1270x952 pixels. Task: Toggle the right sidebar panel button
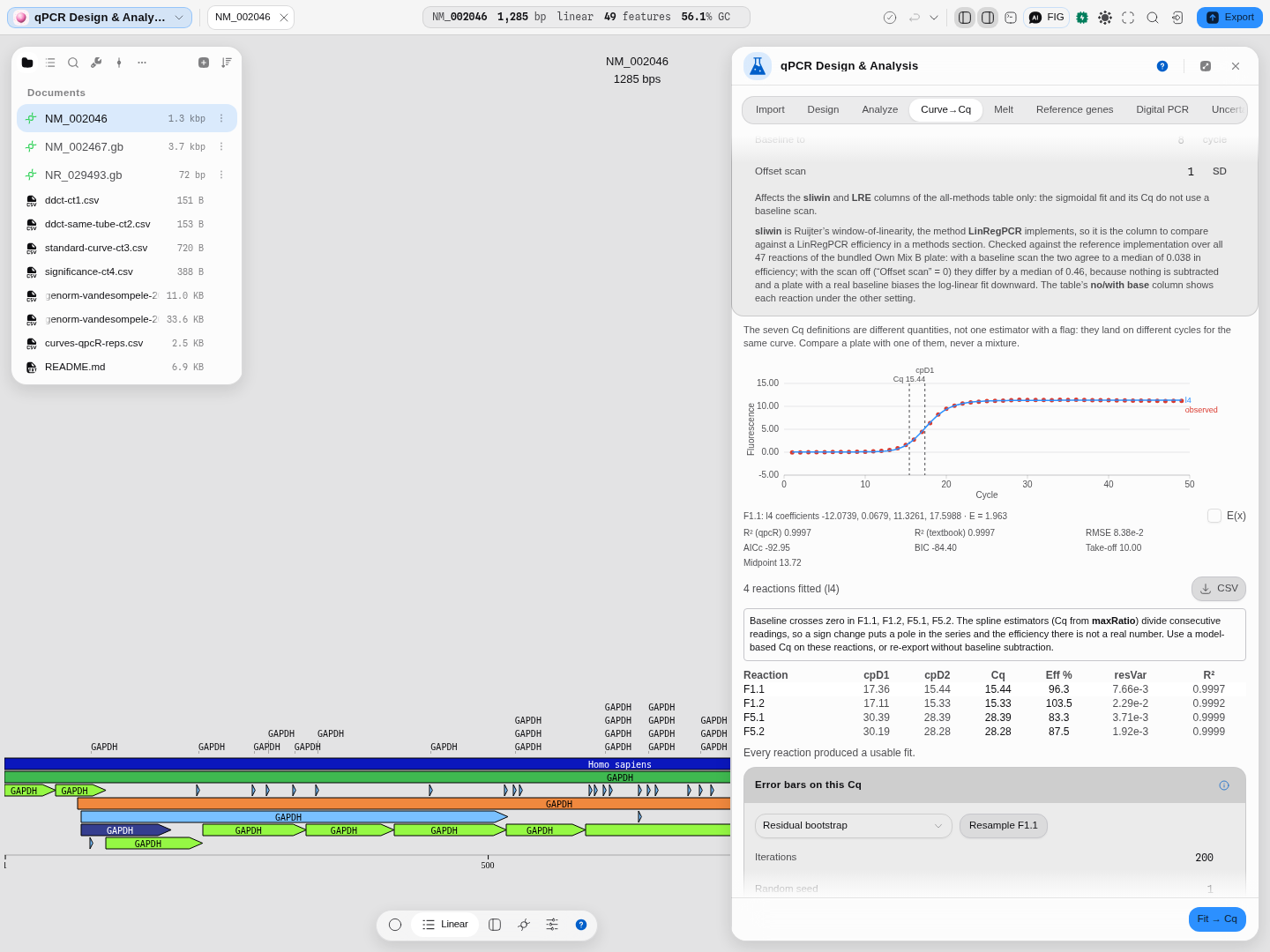pyautogui.click(x=988, y=18)
